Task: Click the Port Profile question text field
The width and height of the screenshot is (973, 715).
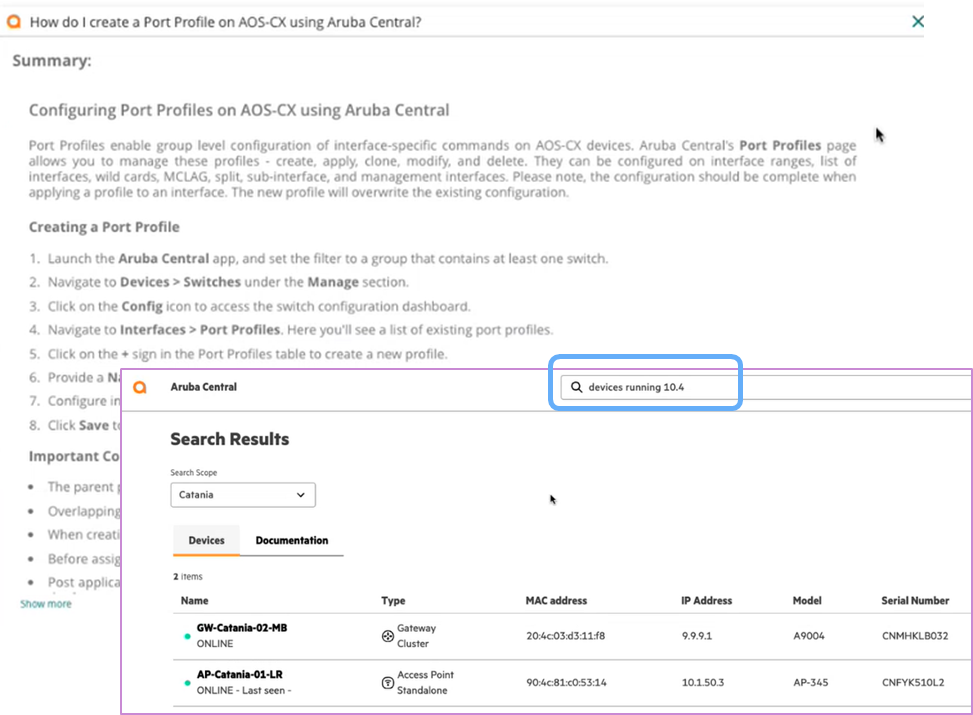Action: tap(225, 21)
